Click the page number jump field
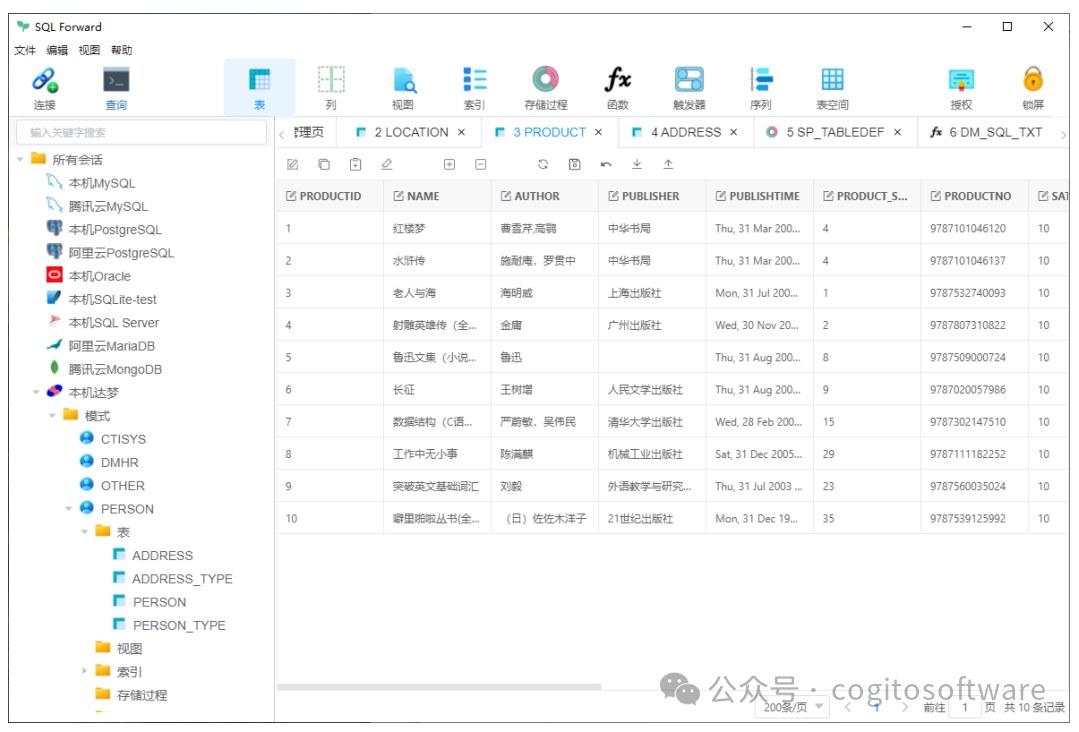 coord(965,707)
